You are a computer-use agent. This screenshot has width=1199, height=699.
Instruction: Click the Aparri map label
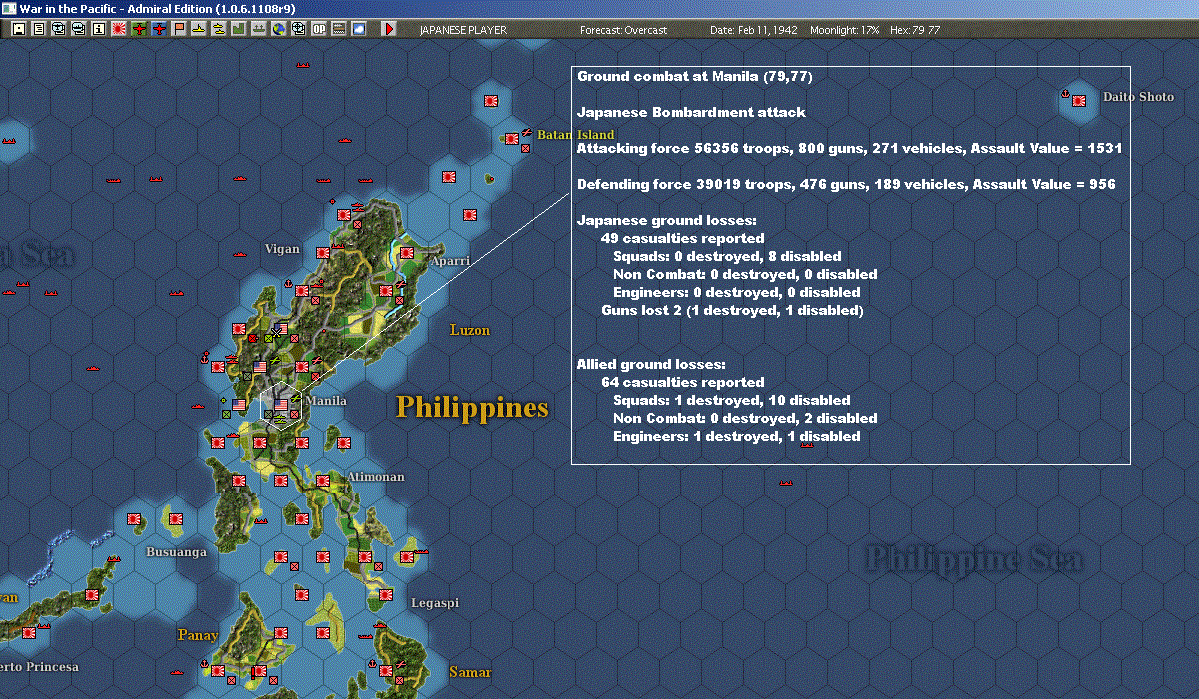click(450, 261)
